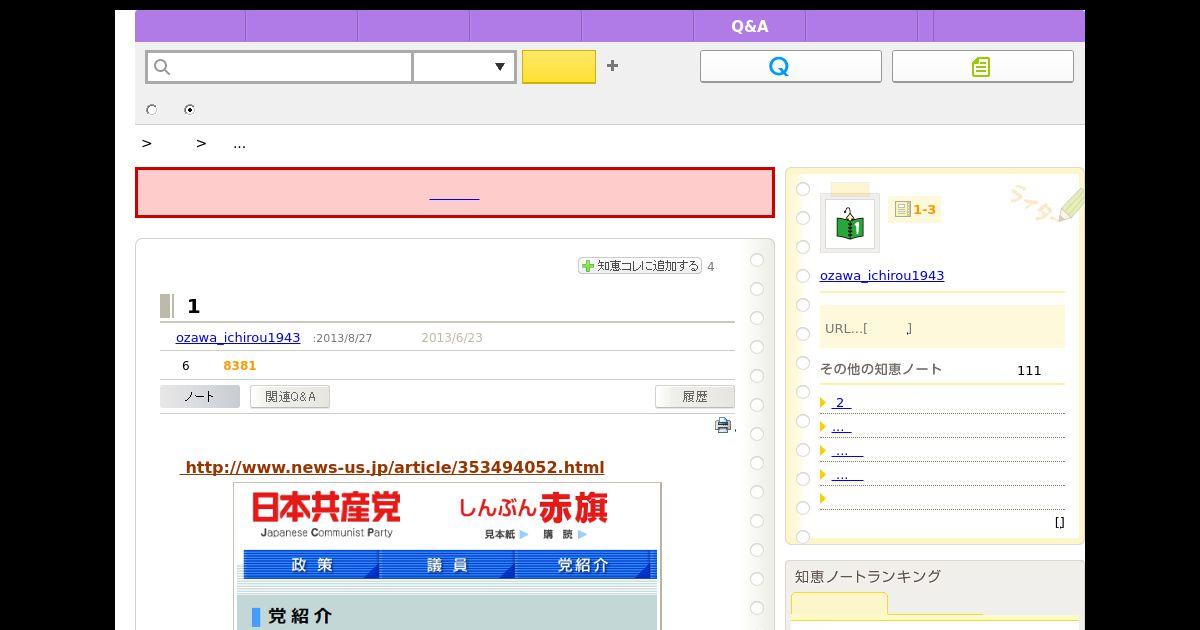The width and height of the screenshot is (1200, 630).
Task: Click the green note document button
Action: (982, 67)
